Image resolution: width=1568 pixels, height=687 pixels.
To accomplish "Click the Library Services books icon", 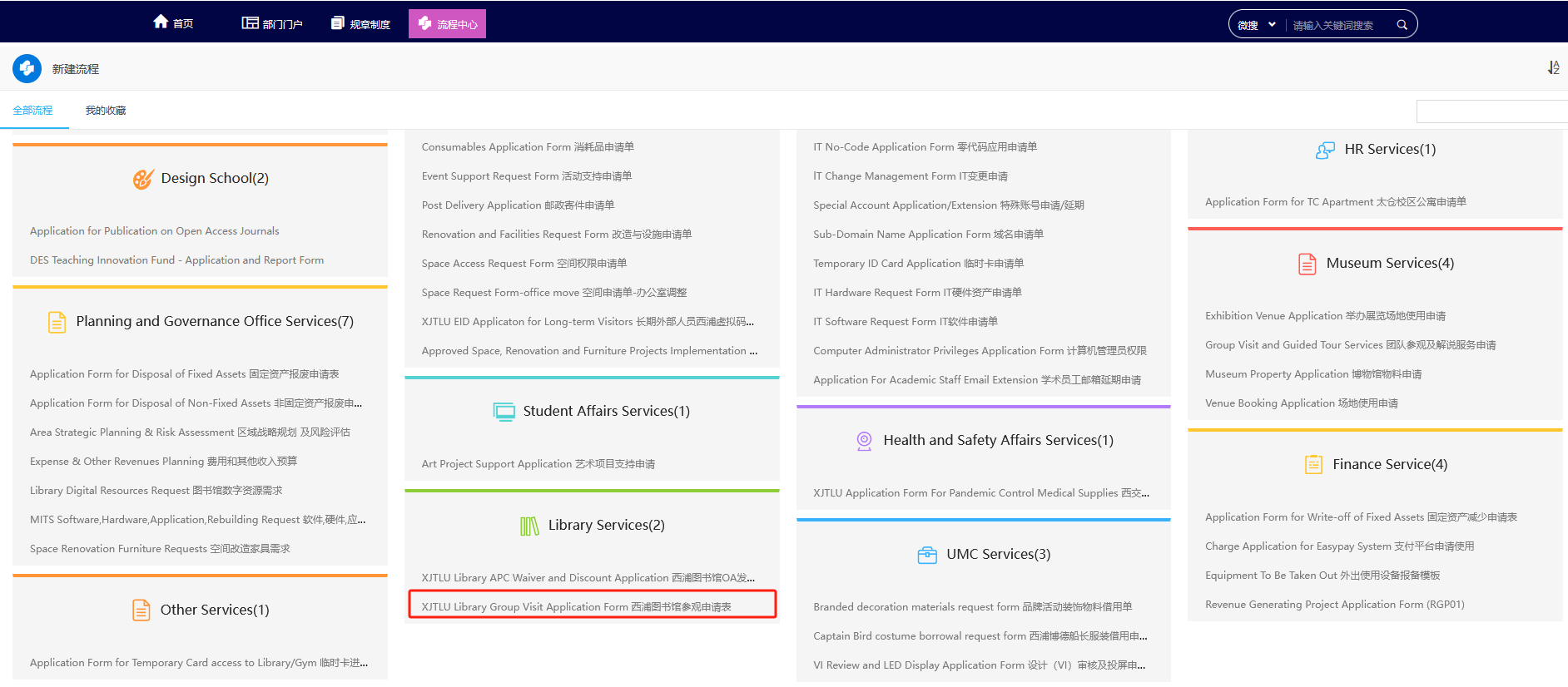I will (529, 526).
